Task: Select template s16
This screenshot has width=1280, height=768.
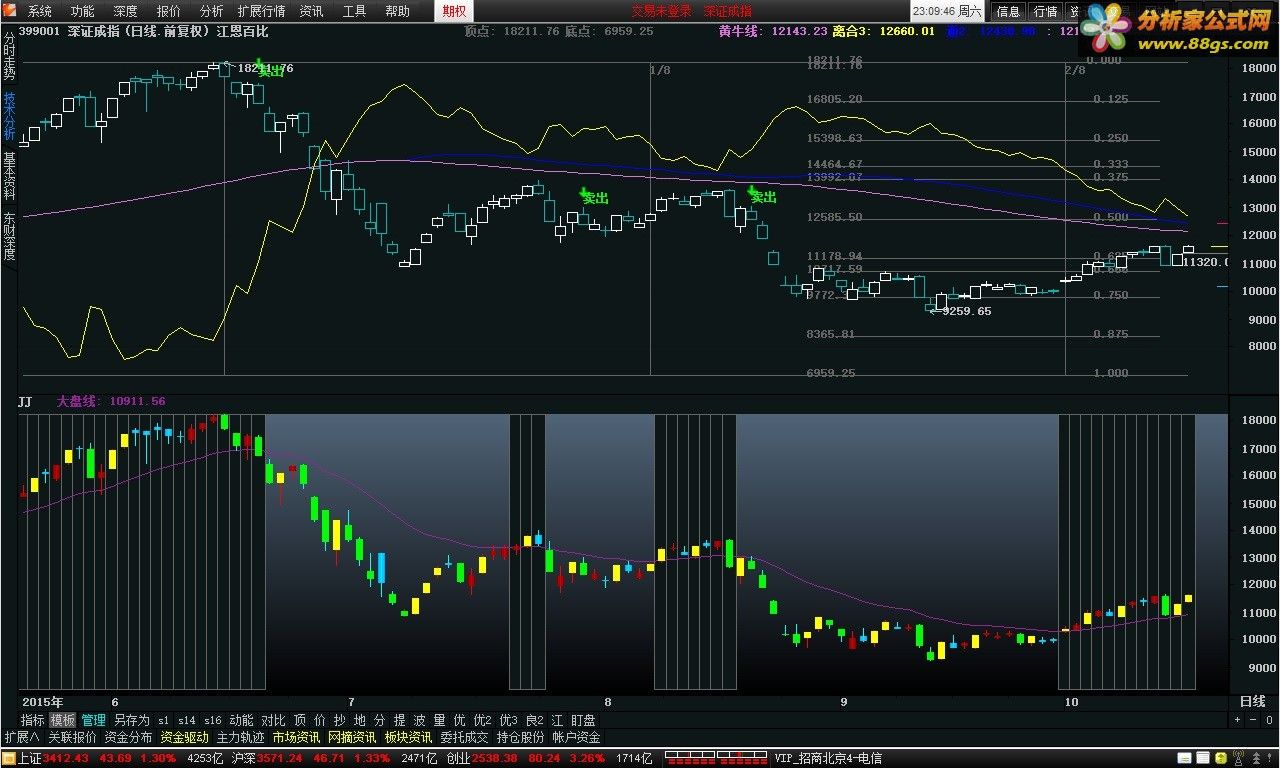Action: (x=212, y=720)
